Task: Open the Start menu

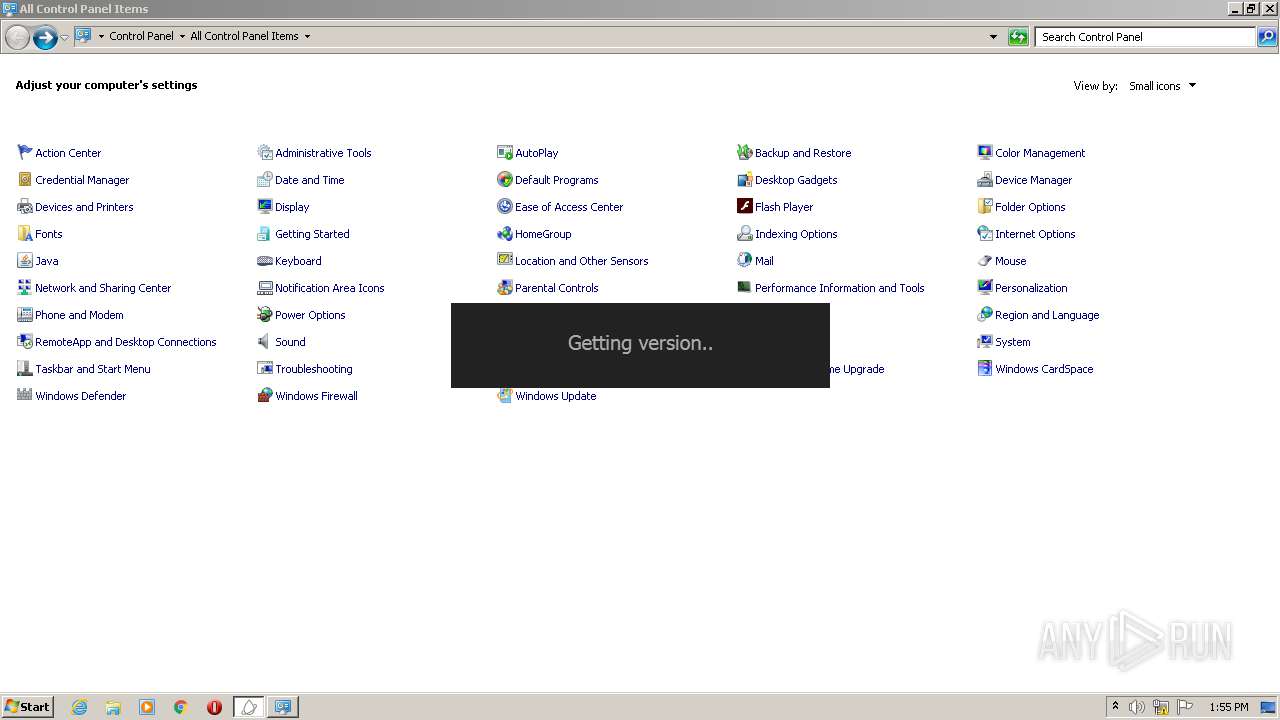Action: (28, 707)
